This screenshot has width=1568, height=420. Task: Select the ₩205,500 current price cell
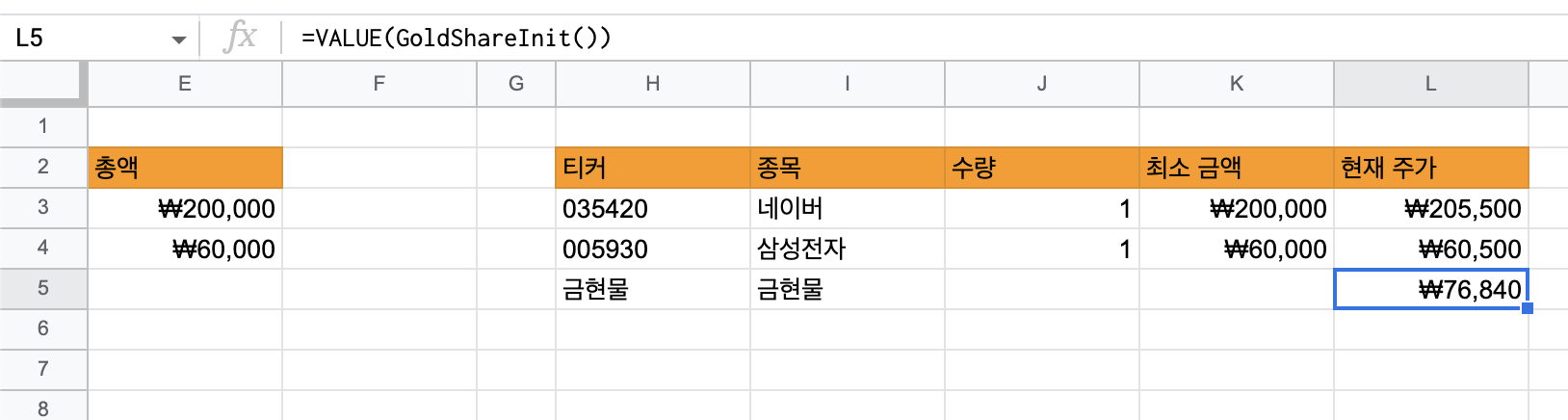(1430, 208)
